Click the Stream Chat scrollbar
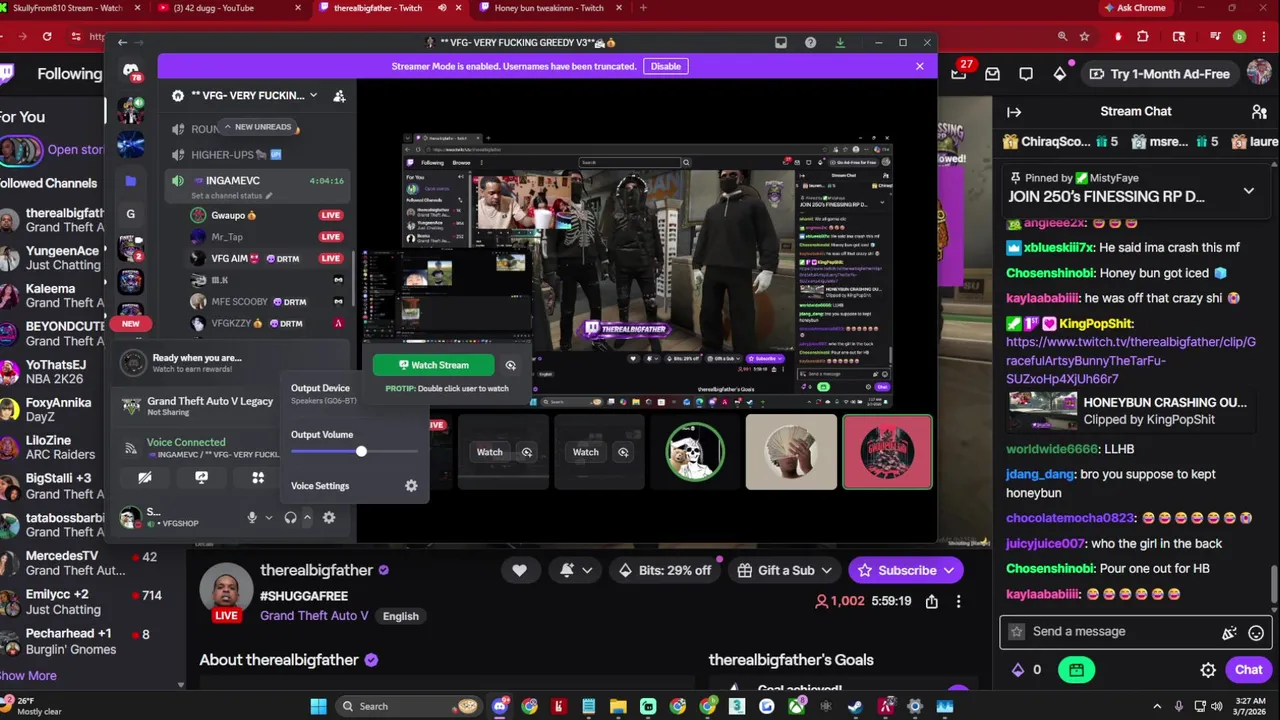1280x720 pixels. click(1273, 583)
